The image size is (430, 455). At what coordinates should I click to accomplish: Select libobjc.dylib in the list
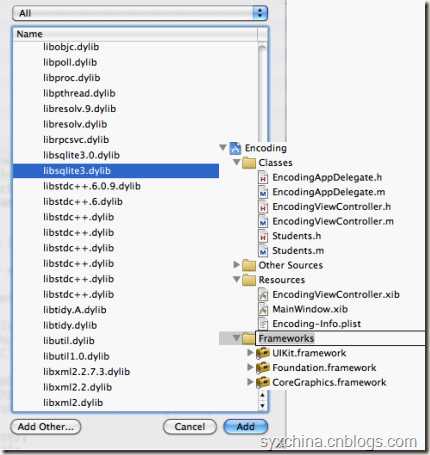71,47
